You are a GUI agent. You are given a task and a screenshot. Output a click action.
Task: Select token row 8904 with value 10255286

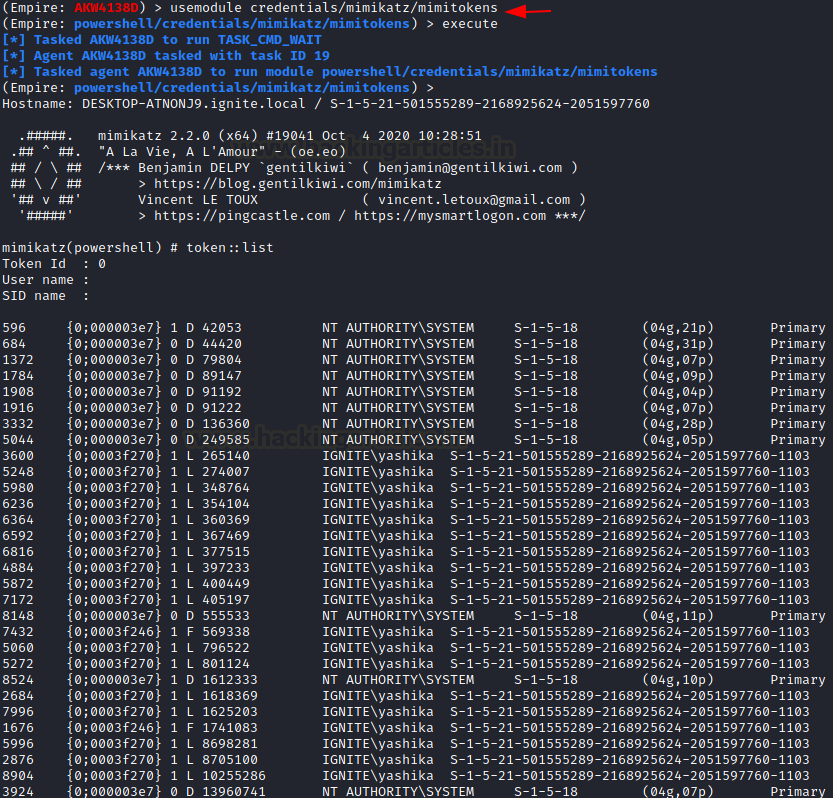click(x=406, y=776)
